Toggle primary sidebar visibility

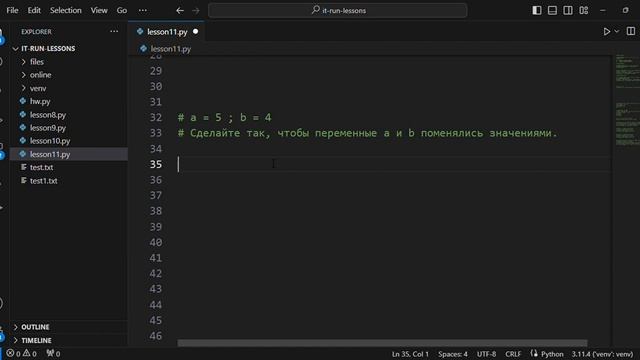point(537,10)
